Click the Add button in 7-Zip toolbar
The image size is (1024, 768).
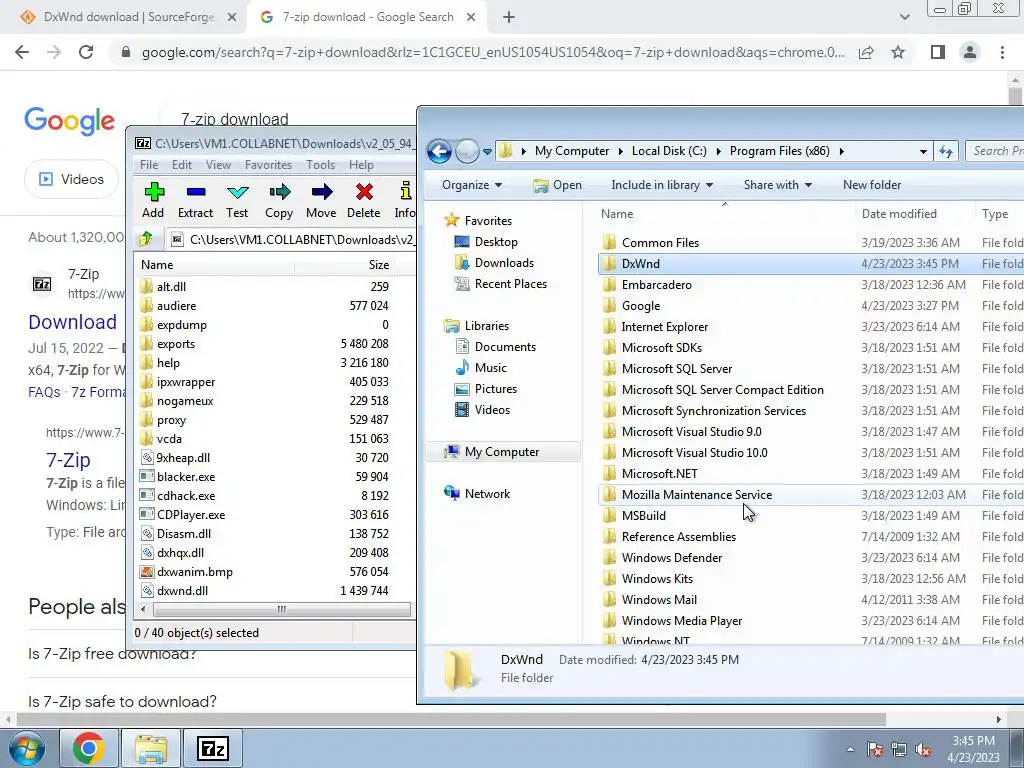coord(153,200)
